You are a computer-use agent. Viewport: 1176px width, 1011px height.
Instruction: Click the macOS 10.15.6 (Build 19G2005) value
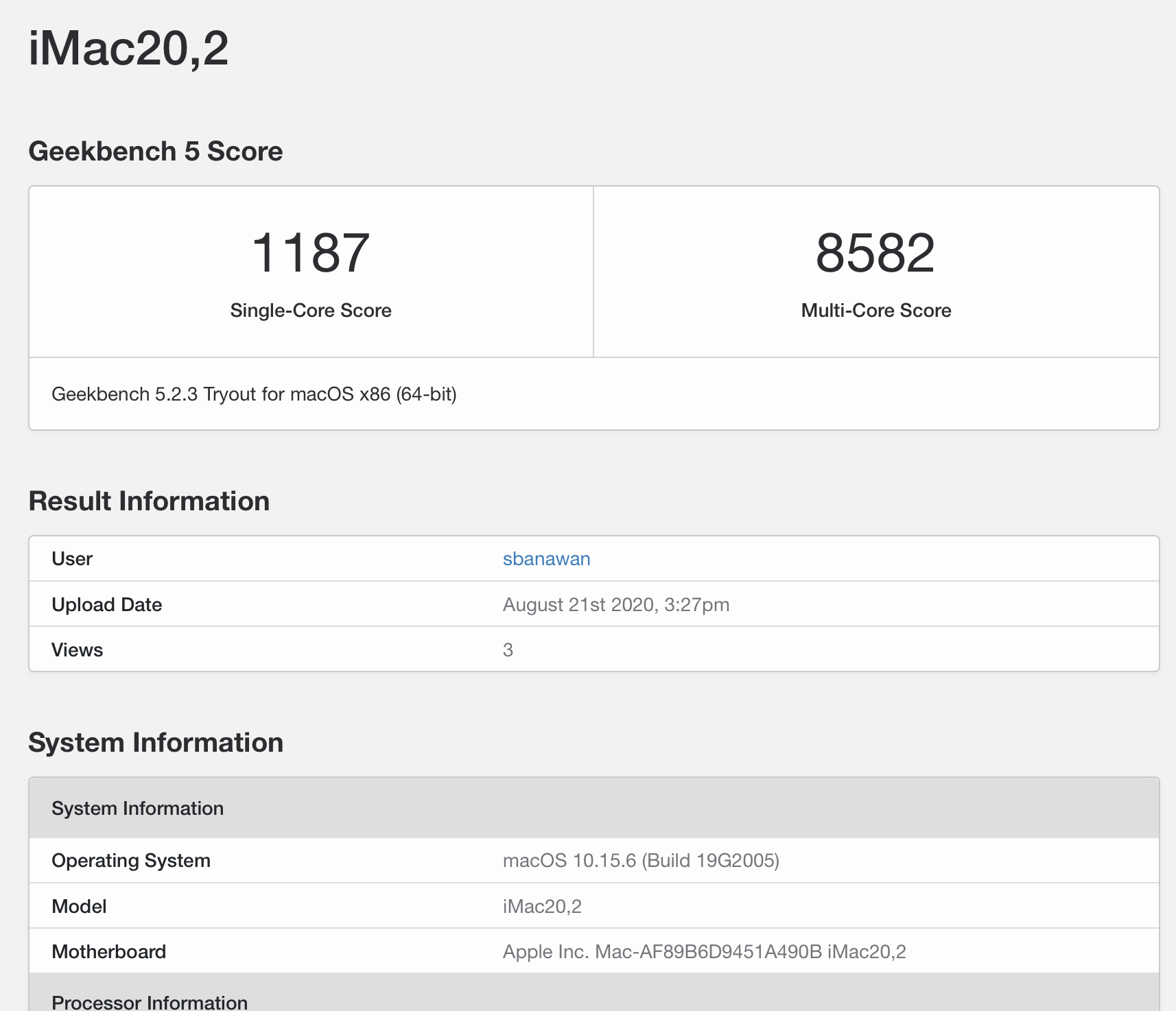(641, 861)
